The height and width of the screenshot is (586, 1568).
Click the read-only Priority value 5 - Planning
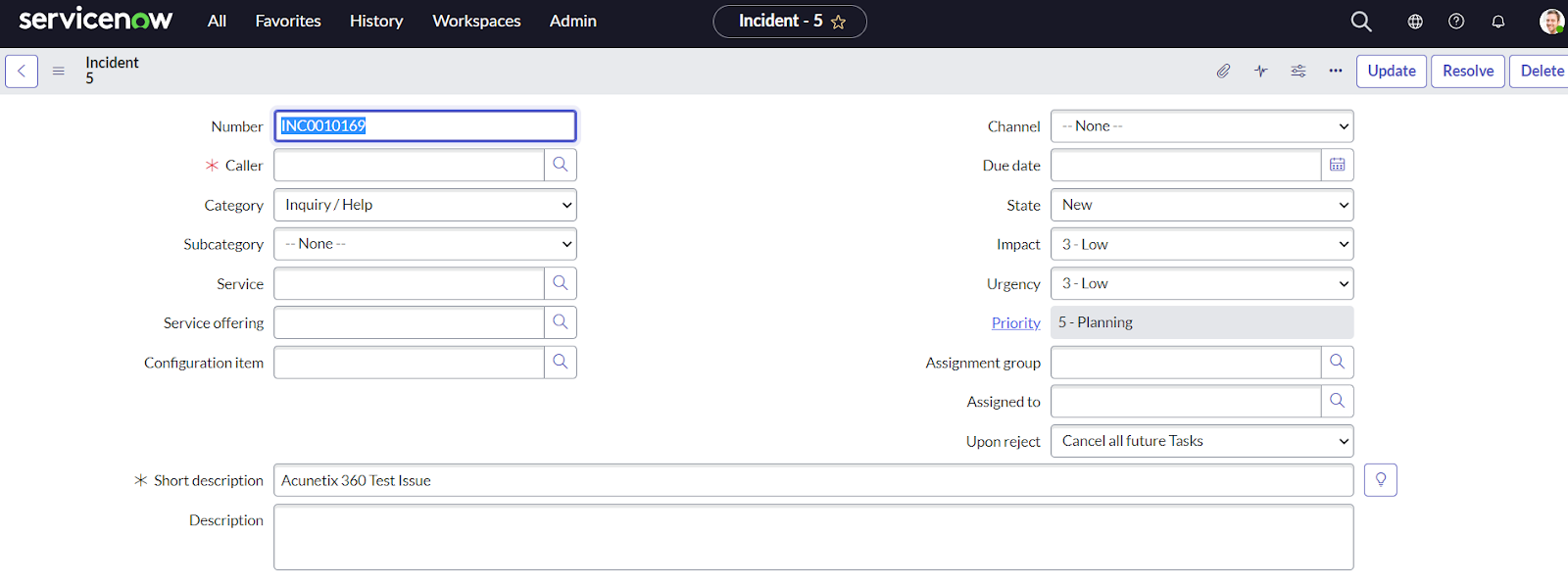pos(1202,322)
